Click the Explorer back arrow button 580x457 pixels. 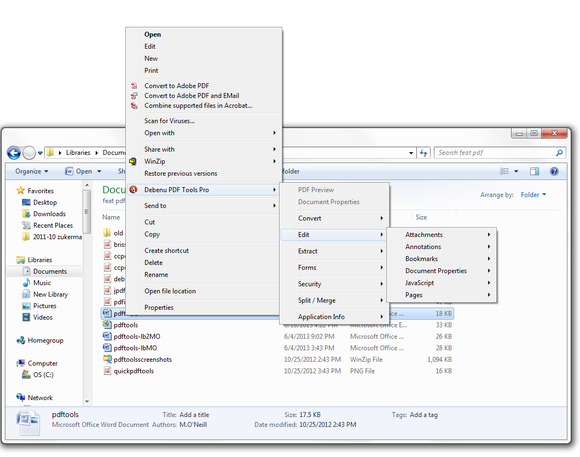(14, 152)
